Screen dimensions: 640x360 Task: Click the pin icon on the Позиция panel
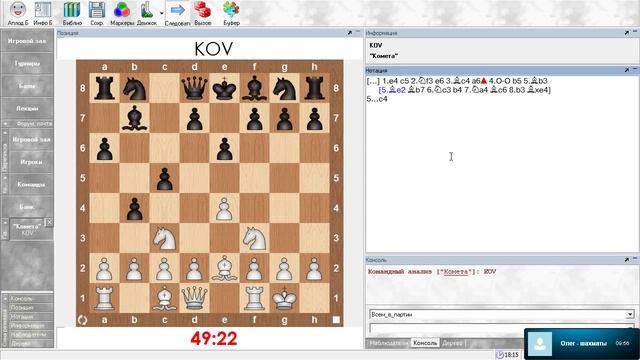tap(350, 33)
